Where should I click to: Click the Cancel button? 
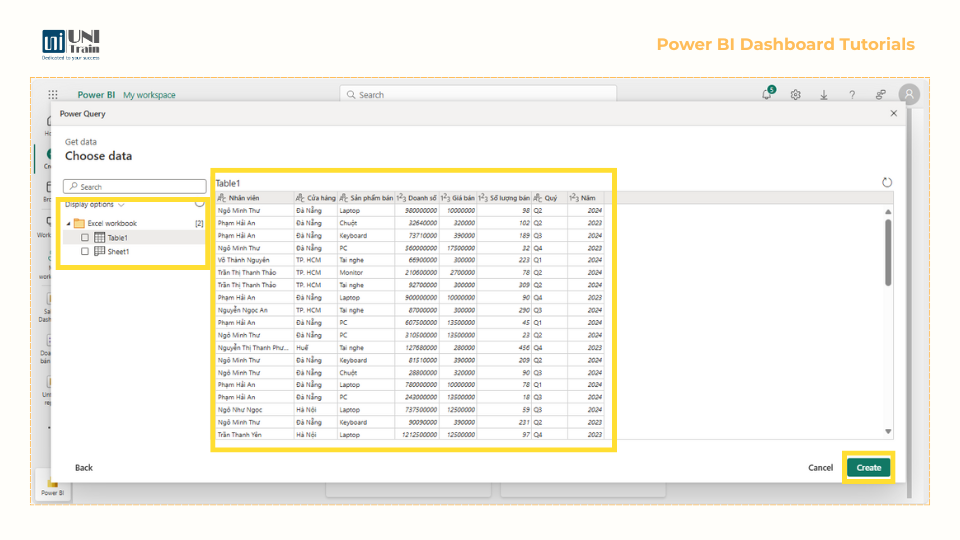pyautogui.click(x=820, y=468)
